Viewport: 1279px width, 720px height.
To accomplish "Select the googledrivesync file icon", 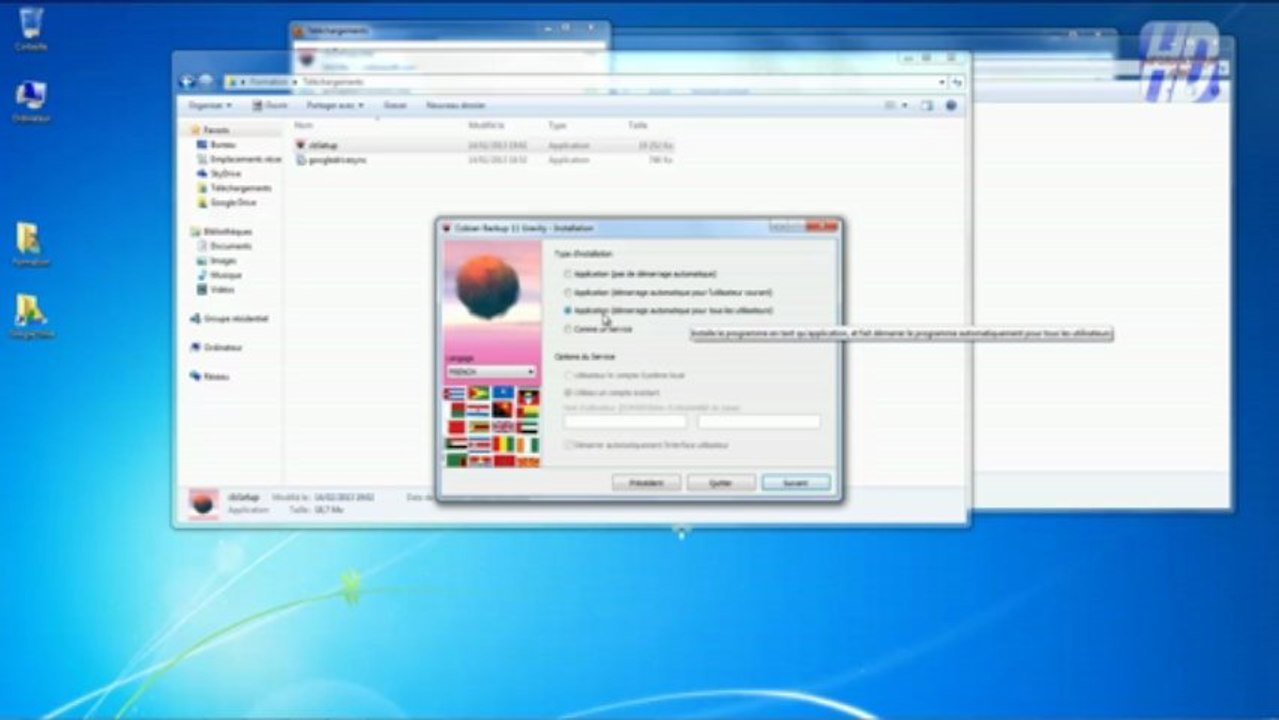I will (303, 160).
